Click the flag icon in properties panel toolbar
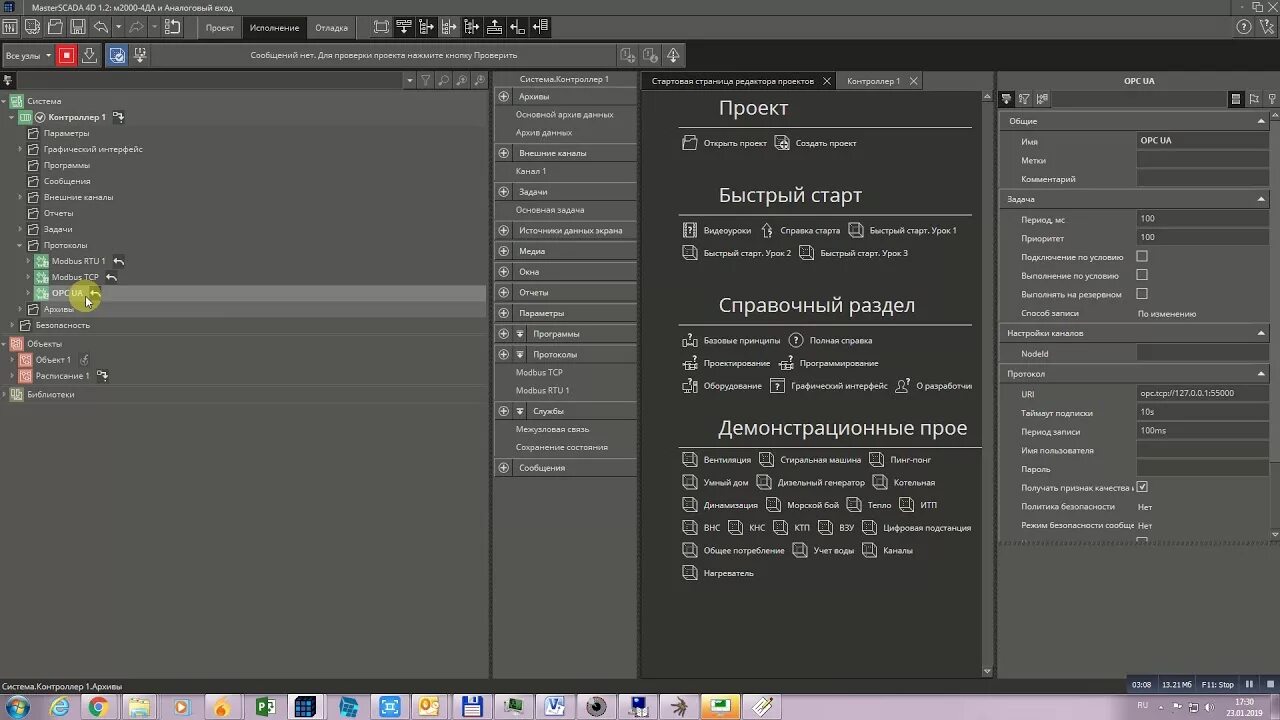Screen dimensions: 1280x720 pos(1254,99)
